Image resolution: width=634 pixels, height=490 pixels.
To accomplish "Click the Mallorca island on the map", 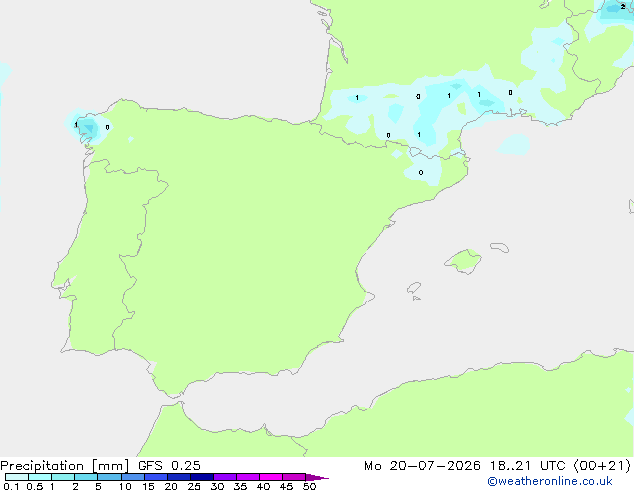I will pos(463,261).
